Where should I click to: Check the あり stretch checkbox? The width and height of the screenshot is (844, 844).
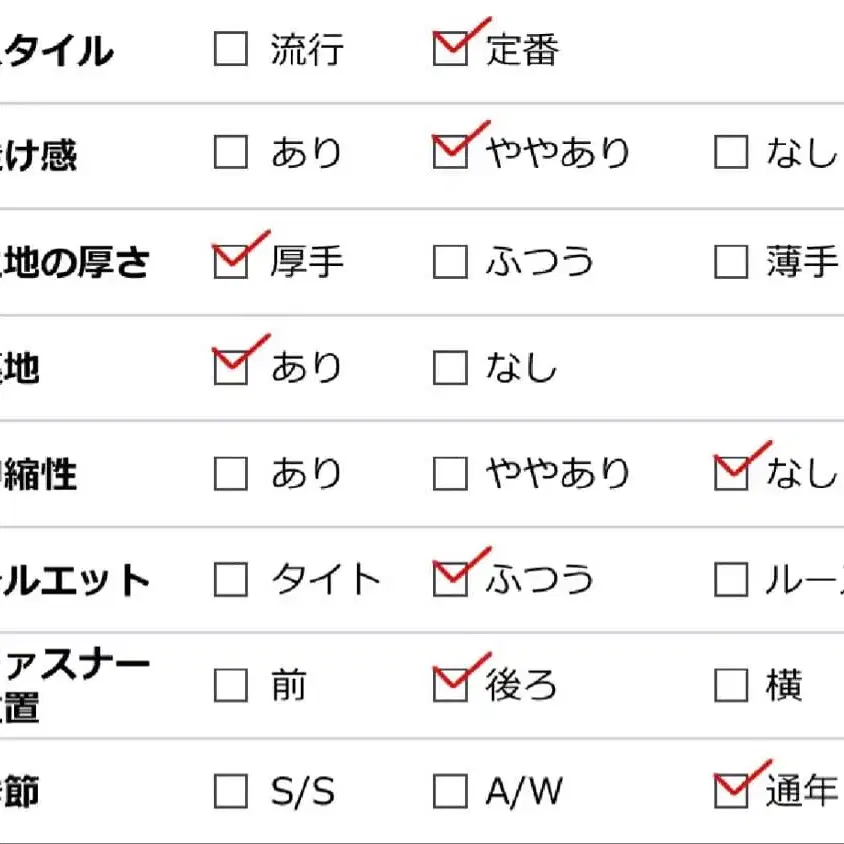pyautogui.click(x=231, y=473)
